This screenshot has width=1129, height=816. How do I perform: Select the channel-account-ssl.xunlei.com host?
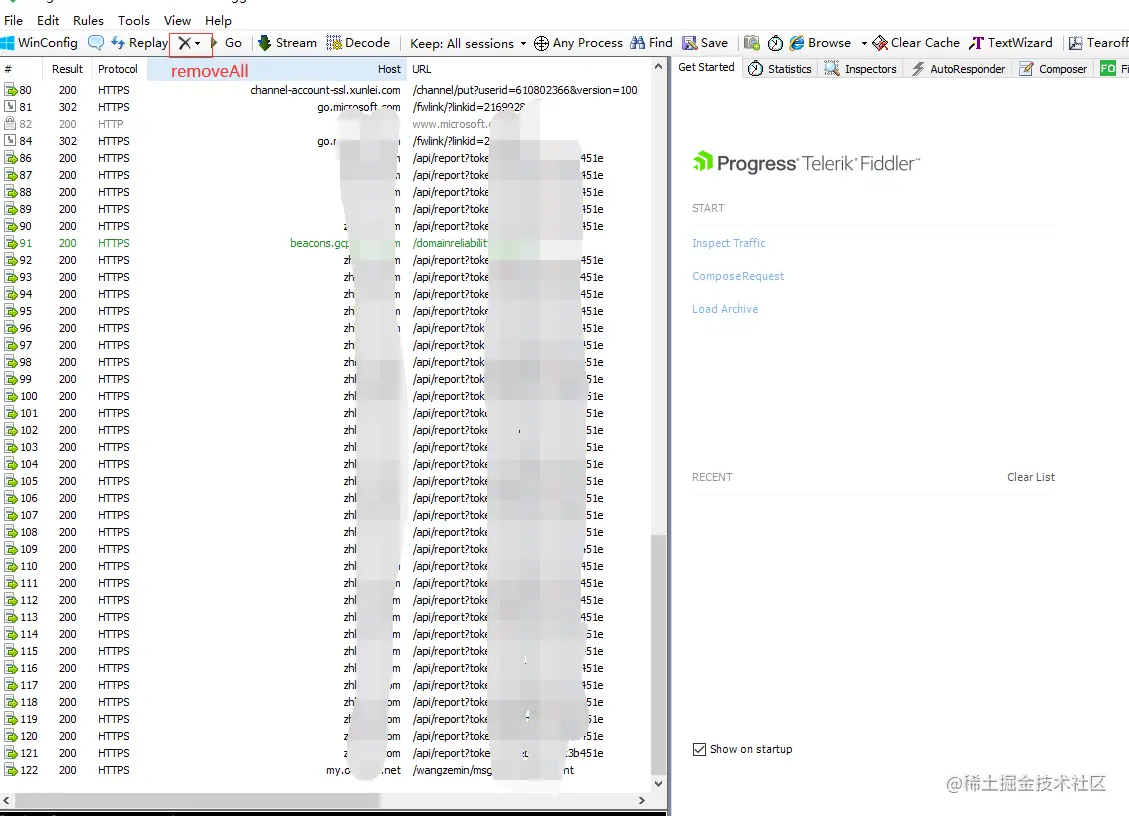(x=325, y=90)
